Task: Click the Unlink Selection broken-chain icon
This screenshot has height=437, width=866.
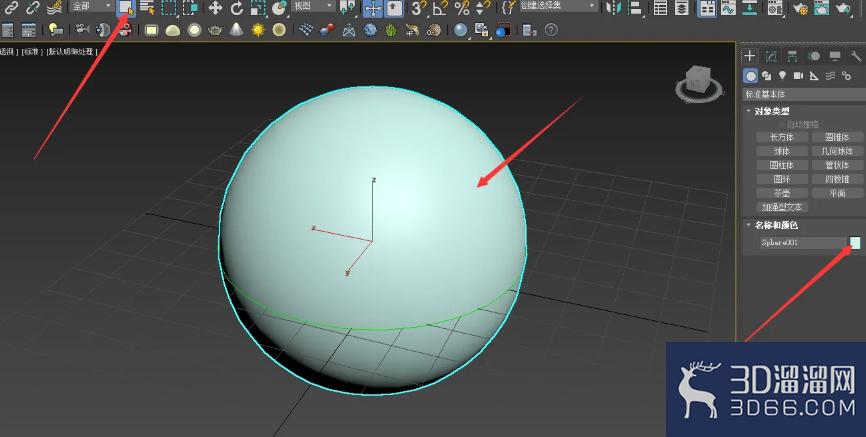Action: click(x=33, y=7)
